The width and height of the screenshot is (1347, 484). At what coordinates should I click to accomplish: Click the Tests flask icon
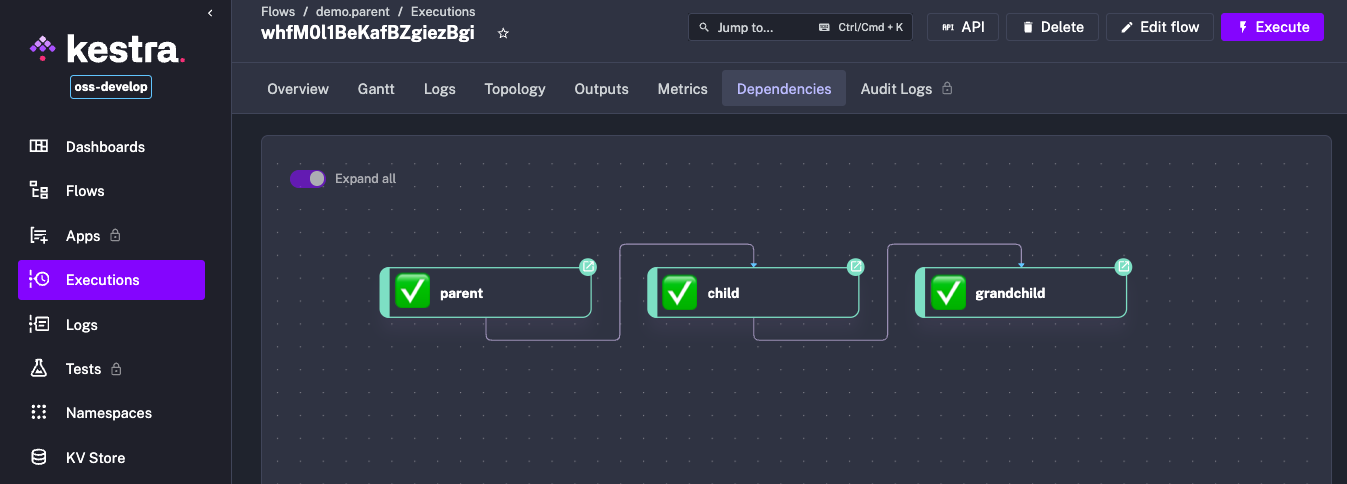39,368
